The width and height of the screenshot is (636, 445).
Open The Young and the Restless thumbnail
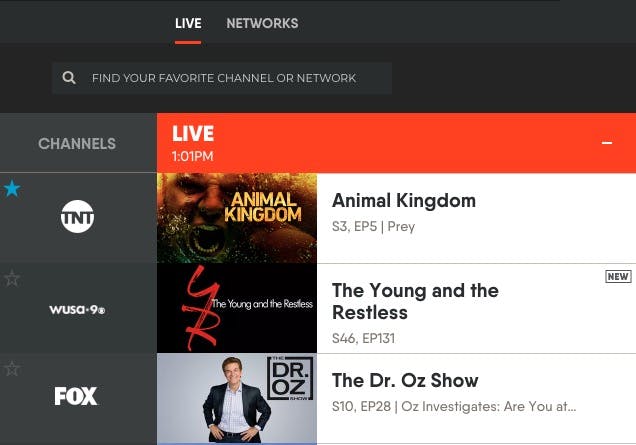point(237,308)
